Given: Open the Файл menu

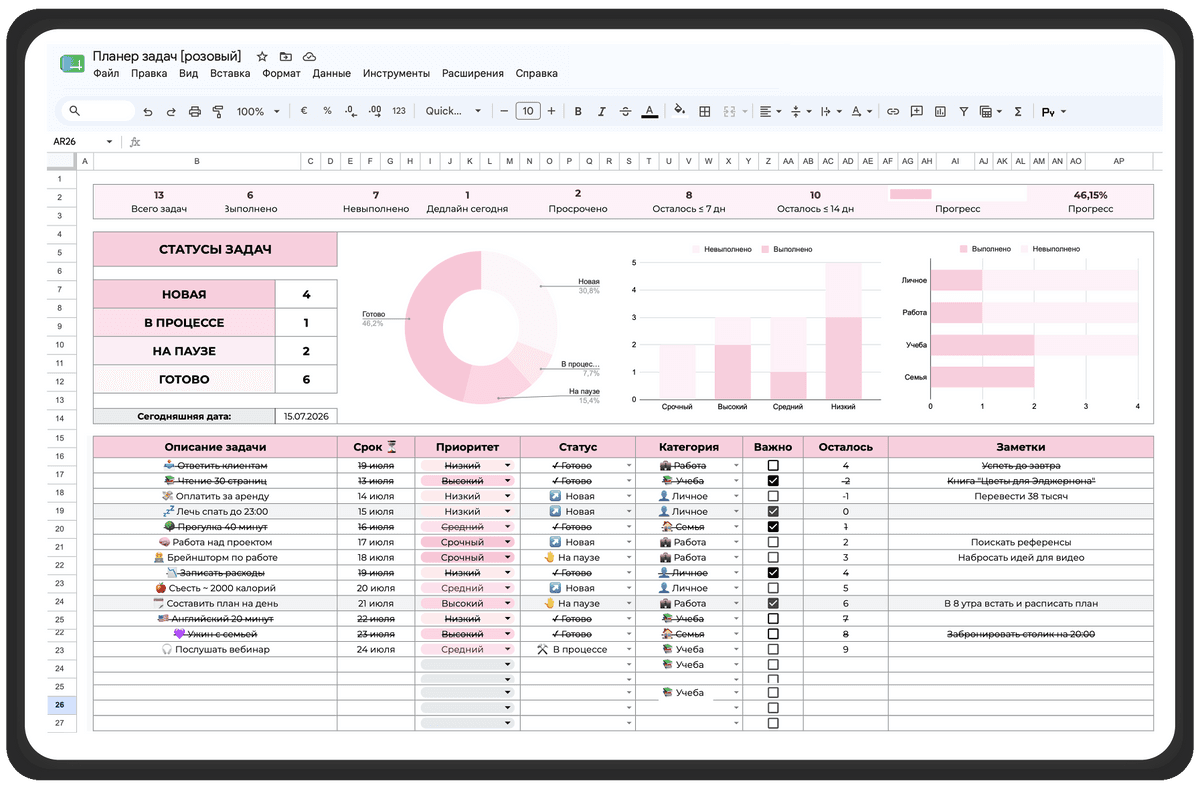Looking at the screenshot, I should coord(106,73).
